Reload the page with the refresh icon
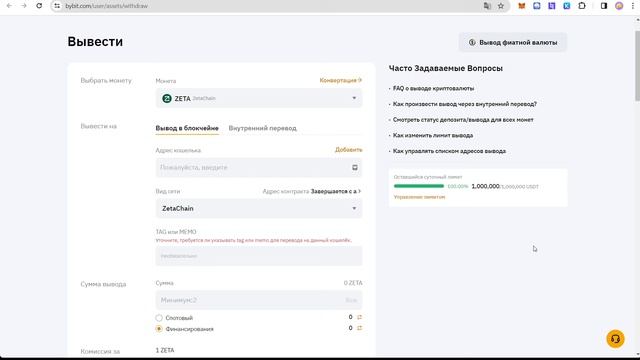The height and width of the screenshot is (360, 640). pos(39,6)
